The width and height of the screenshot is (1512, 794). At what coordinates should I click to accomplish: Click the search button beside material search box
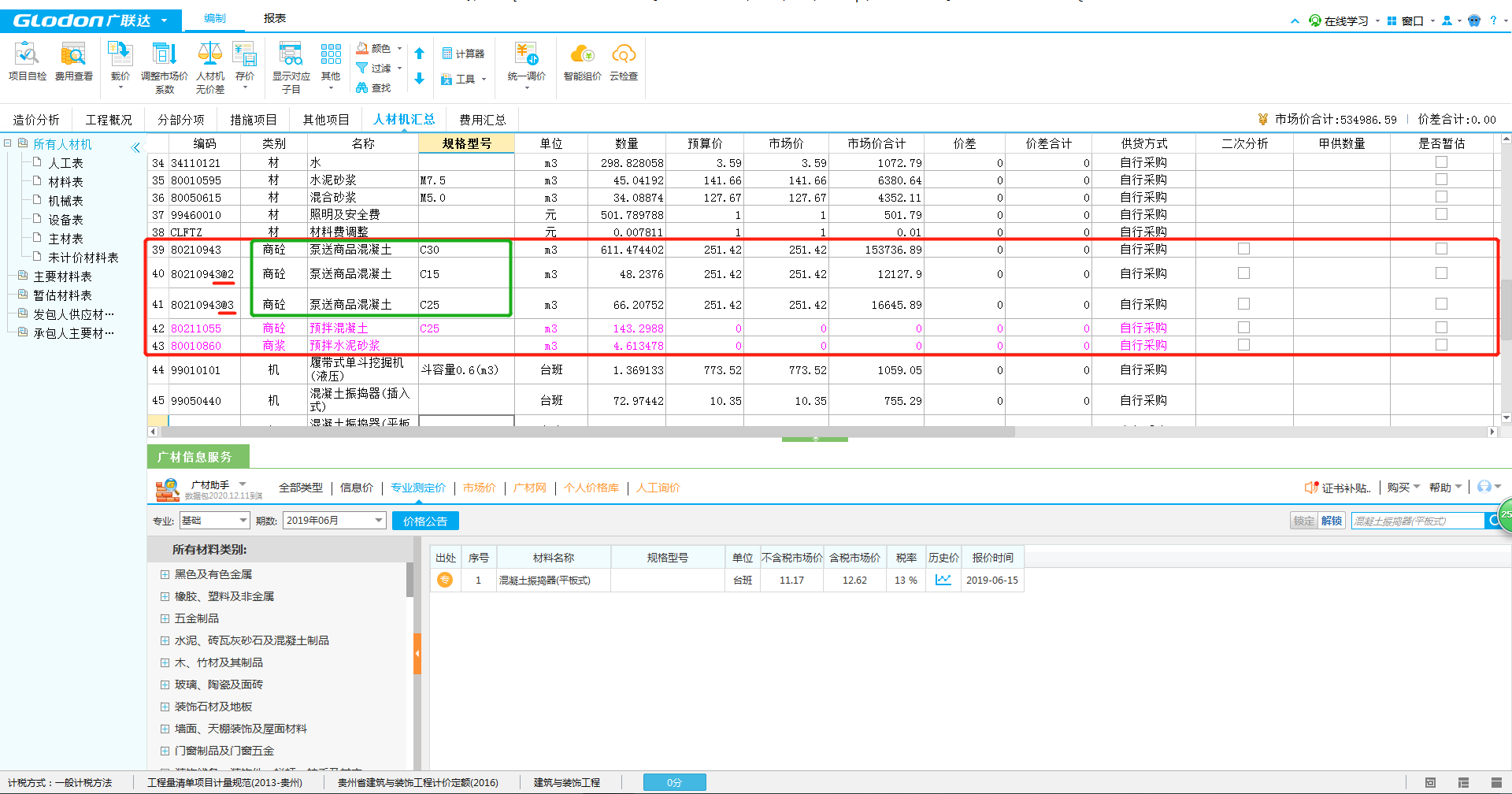coord(1493,521)
